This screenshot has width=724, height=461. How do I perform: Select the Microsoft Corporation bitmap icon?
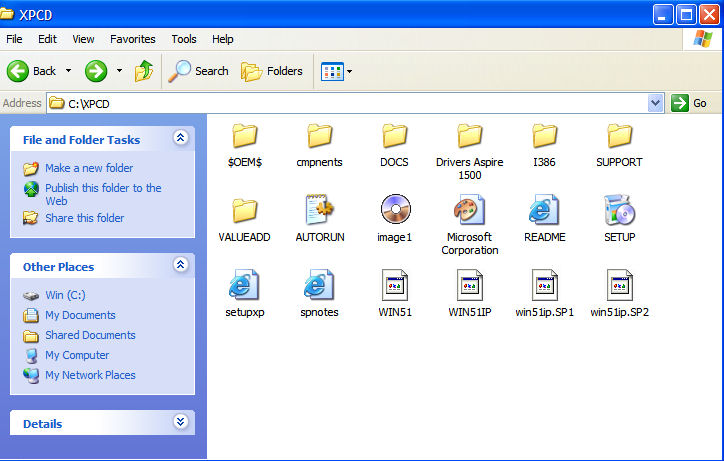click(469, 209)
